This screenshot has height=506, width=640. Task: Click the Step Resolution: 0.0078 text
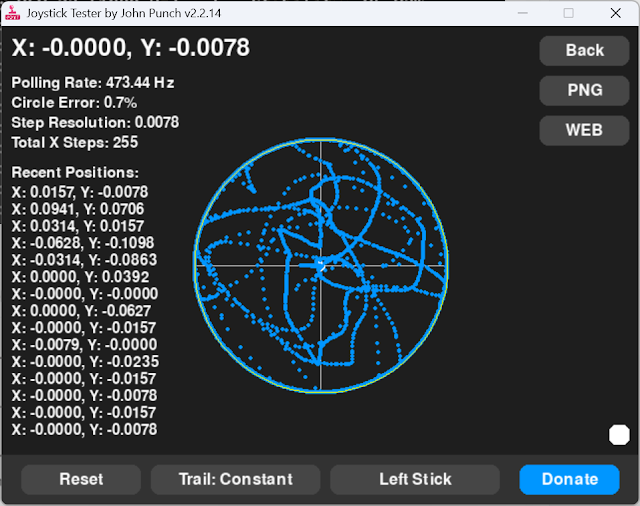[95, 122]
